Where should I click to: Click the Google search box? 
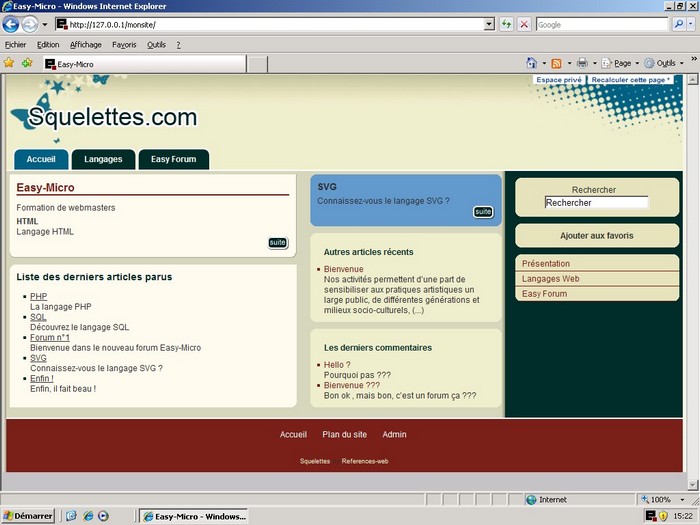point(601,25)
